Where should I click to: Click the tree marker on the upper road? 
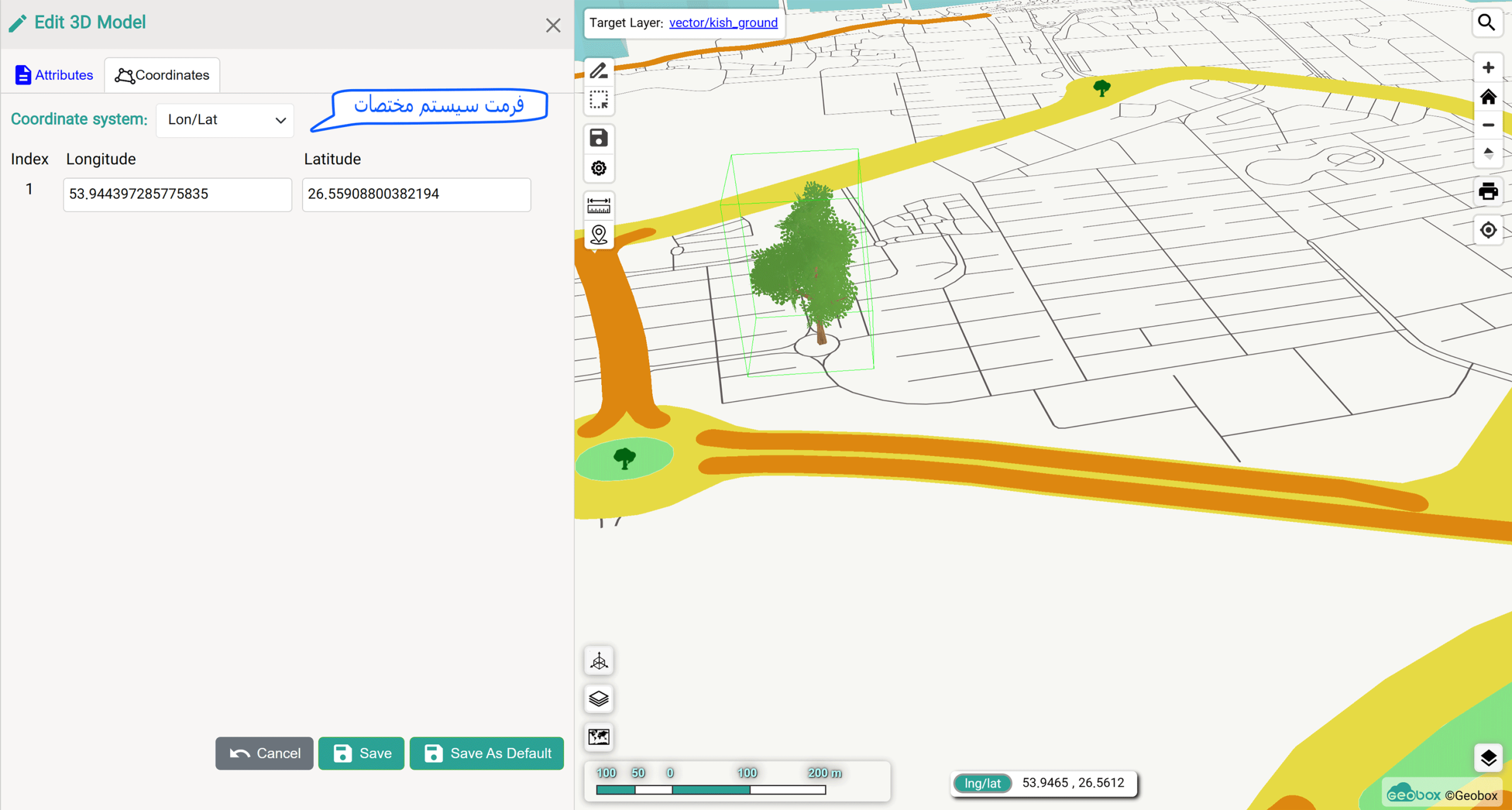coord(1102,88)
